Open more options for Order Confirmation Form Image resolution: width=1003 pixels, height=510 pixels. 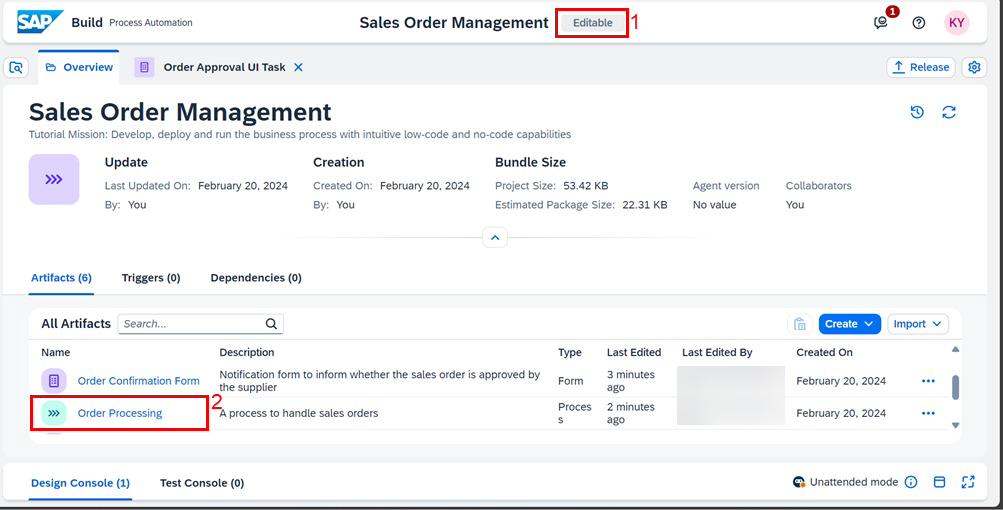pyautogui.click(x=928, y=381)
